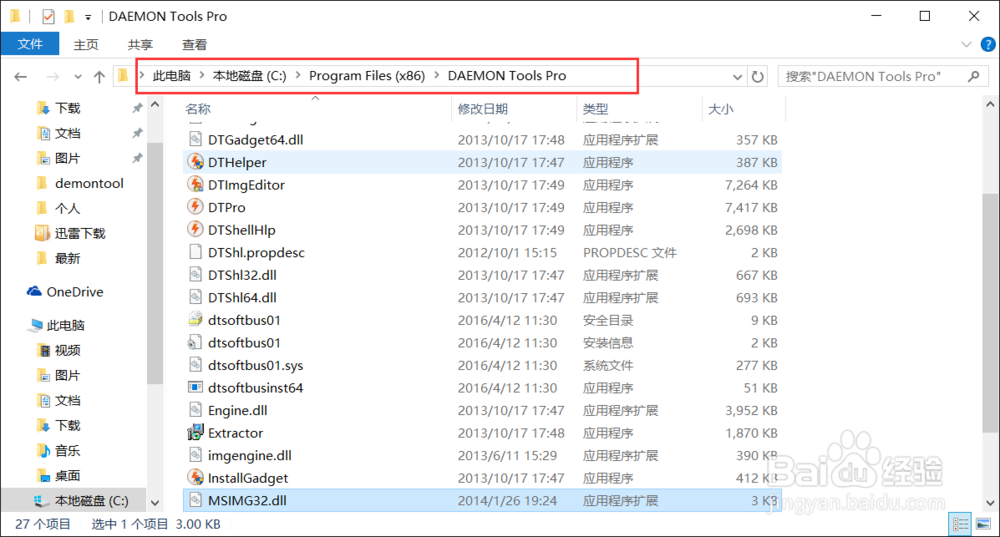This screenshot has height=537, width=1000.
Task: Open the recent locations dropdown arrow
Action: (78, 77)
